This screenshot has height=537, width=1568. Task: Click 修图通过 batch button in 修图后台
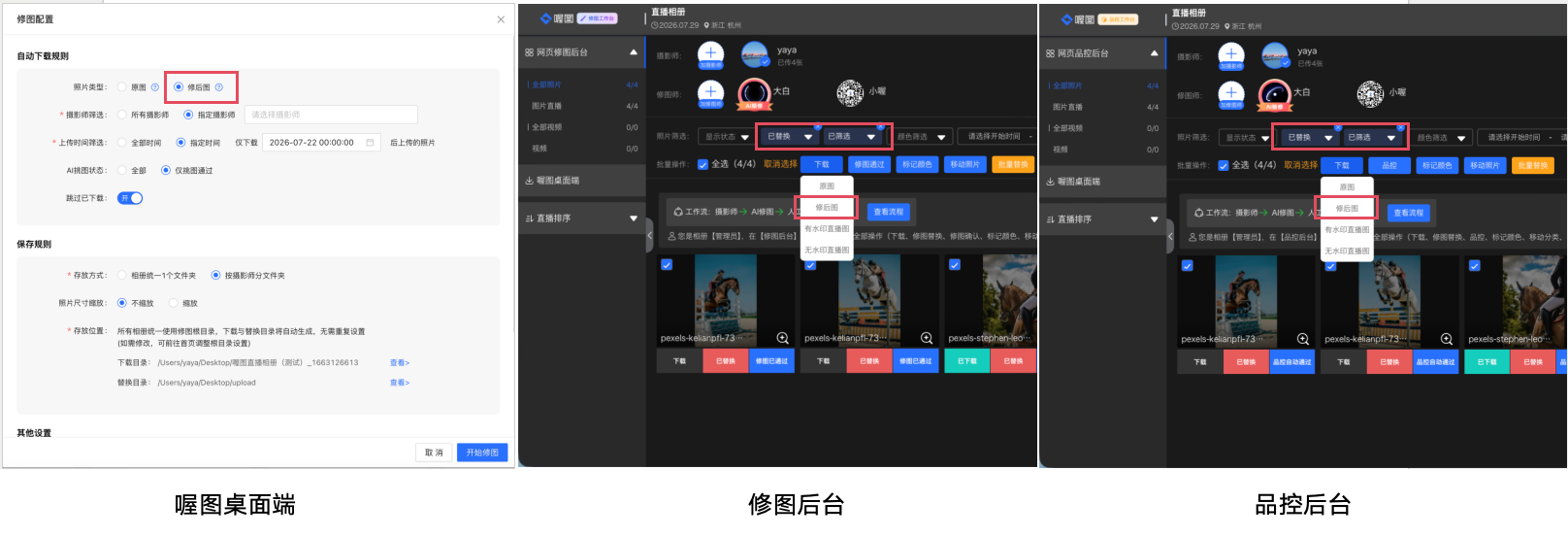[x=869, y=164]
